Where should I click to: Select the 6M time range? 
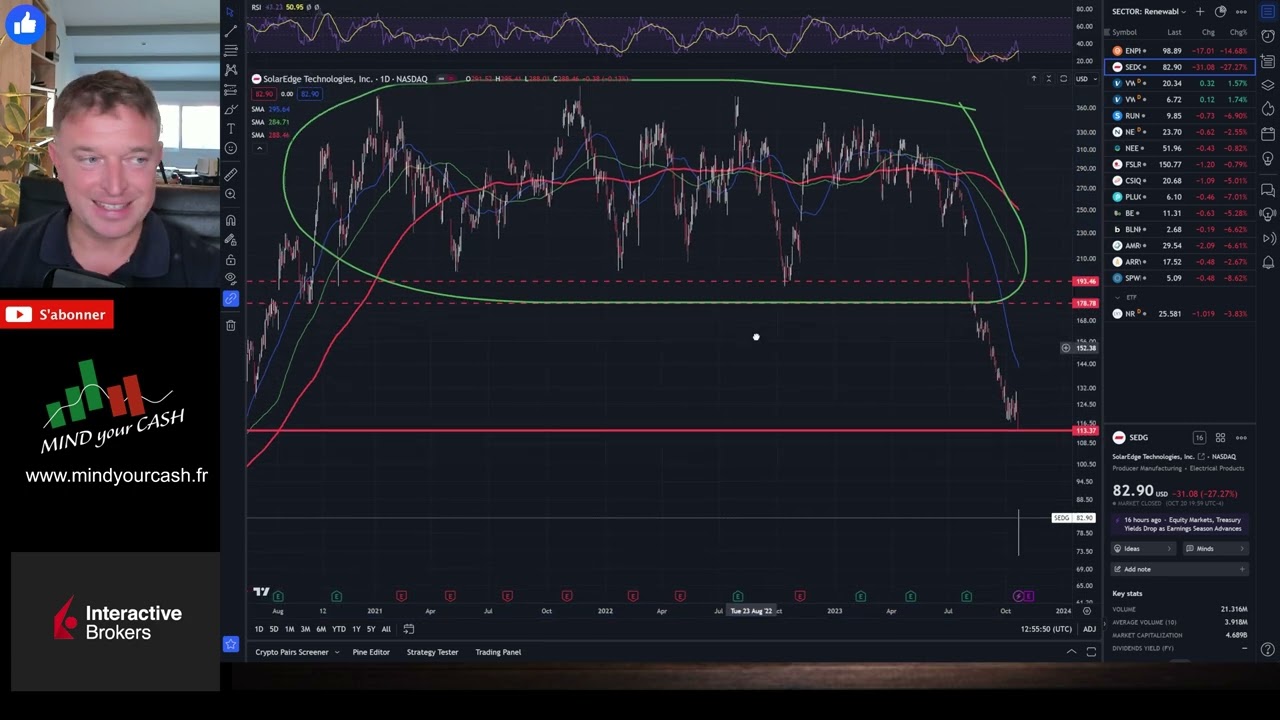(321, 629)
